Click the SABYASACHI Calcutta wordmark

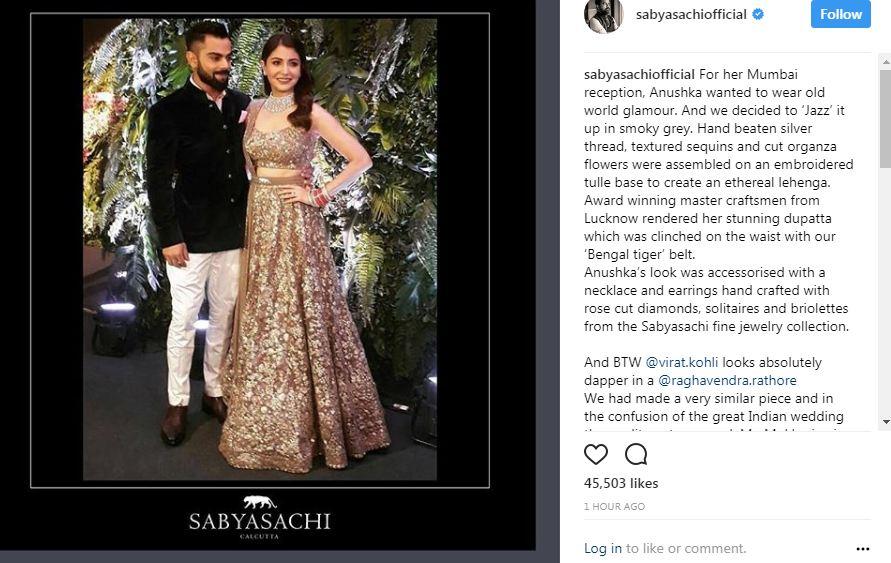coord(260,524)
